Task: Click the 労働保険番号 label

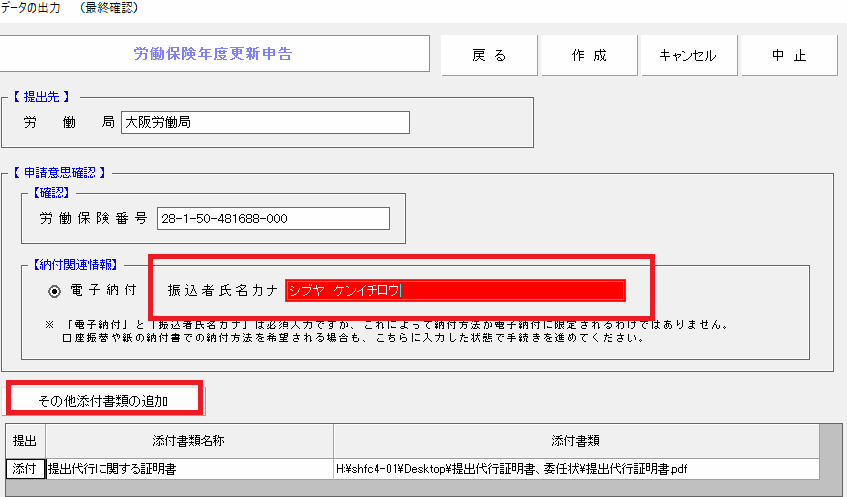Action: 93,219
